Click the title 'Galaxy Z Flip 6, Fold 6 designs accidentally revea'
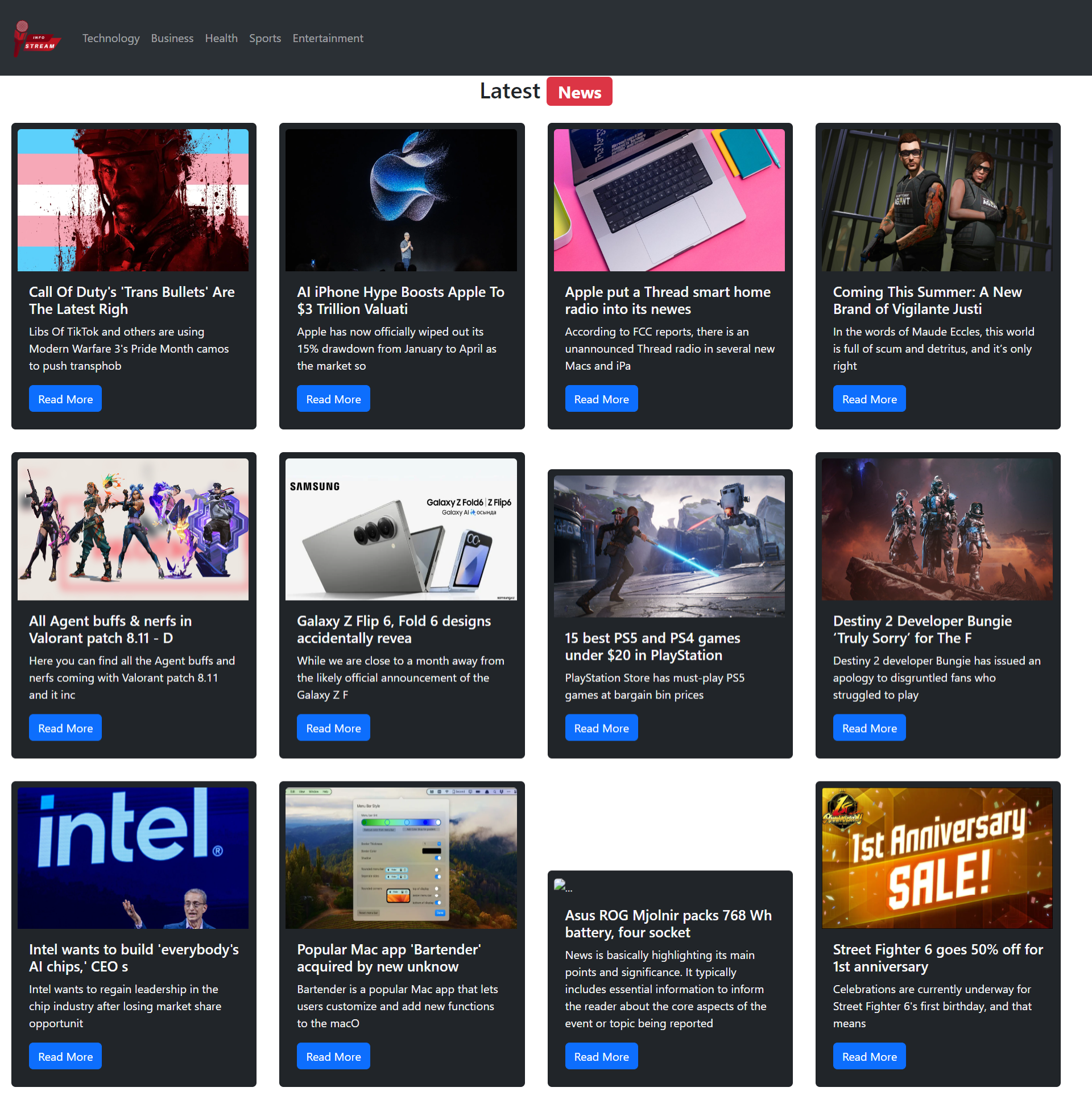This screenshot has height=1108, width=1092. click(394, 630)
